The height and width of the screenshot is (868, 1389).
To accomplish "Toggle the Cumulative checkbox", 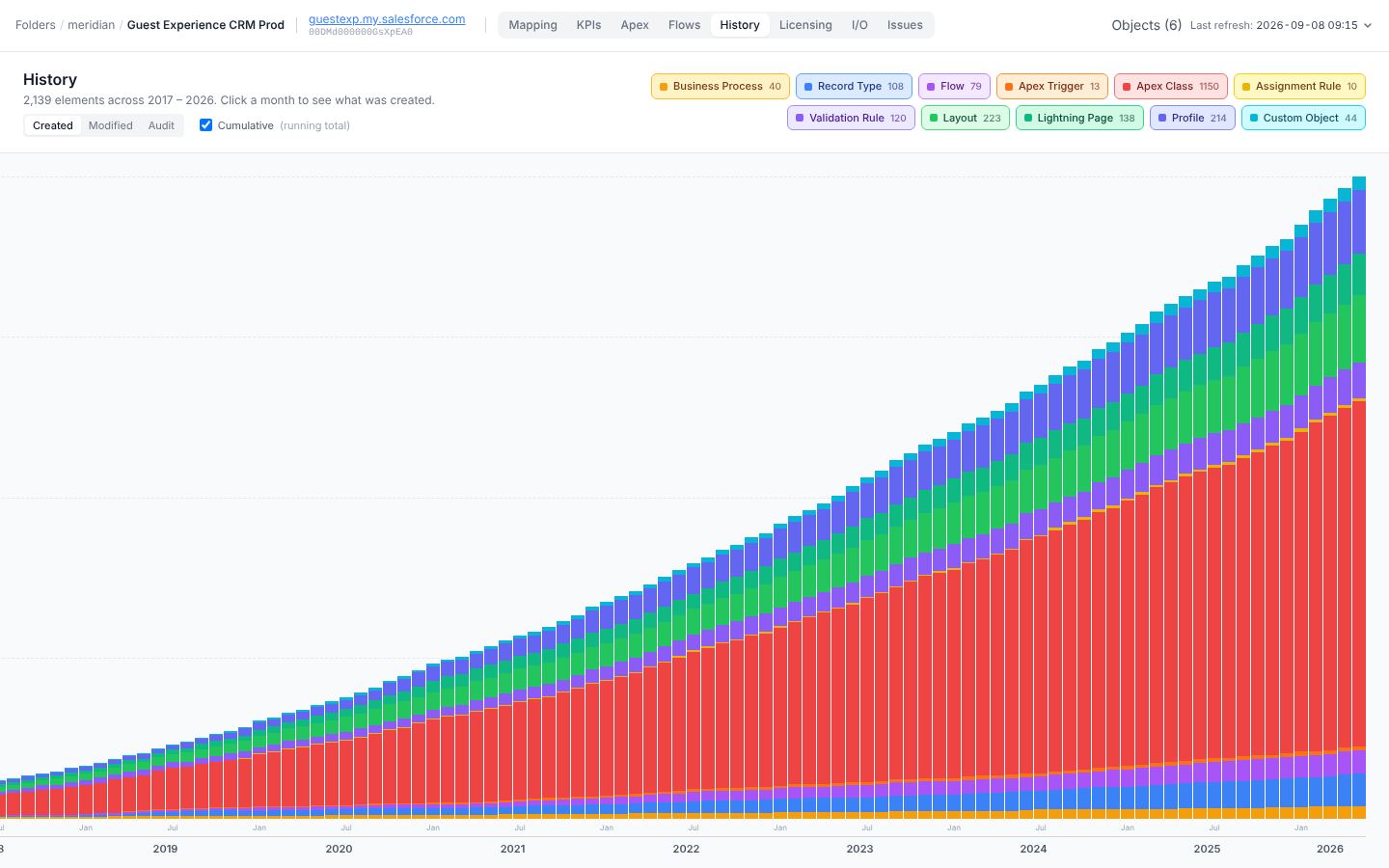I will pos(205,125).
